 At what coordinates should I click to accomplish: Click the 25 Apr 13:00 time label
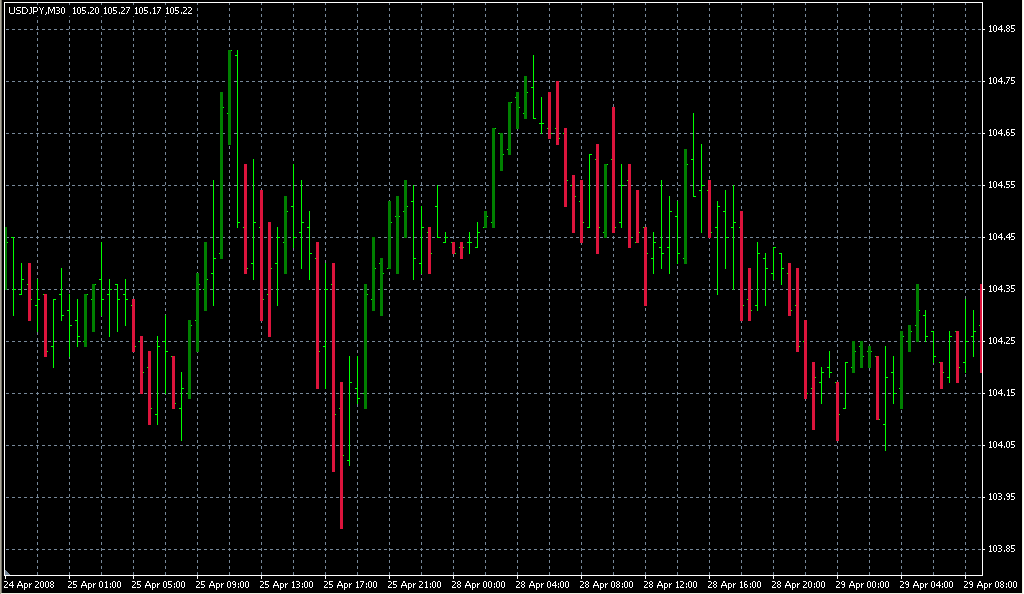(286, 585)
